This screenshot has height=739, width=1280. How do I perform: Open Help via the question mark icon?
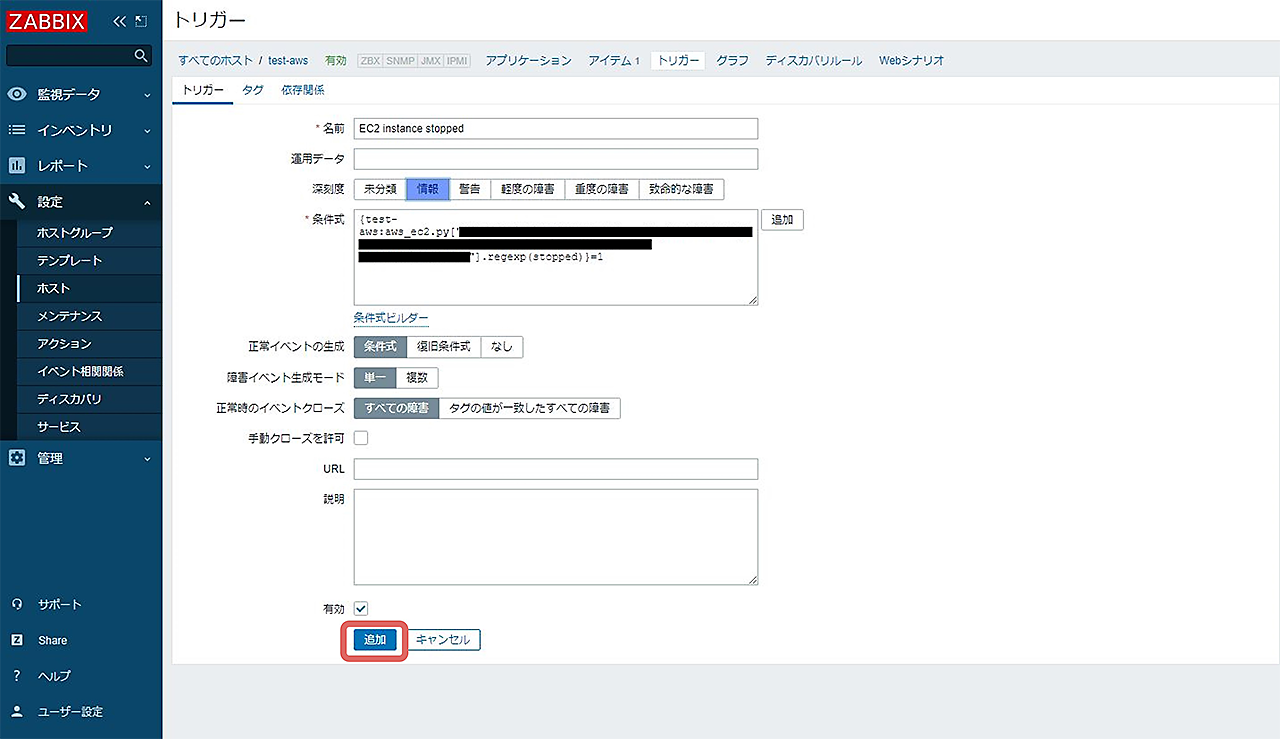17,676
